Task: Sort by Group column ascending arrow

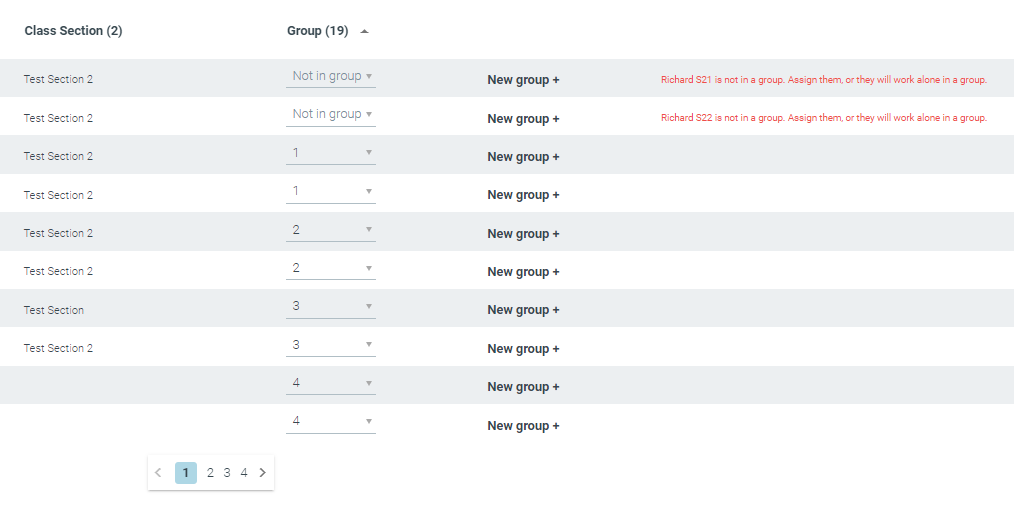Action: tap(364, 31)
